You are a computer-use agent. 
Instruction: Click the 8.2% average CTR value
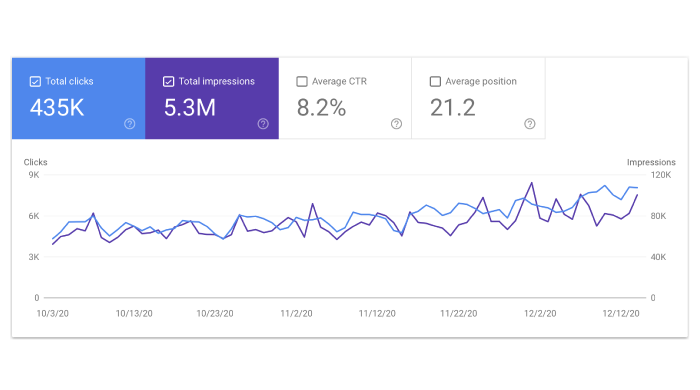click(x=321, y=108)
